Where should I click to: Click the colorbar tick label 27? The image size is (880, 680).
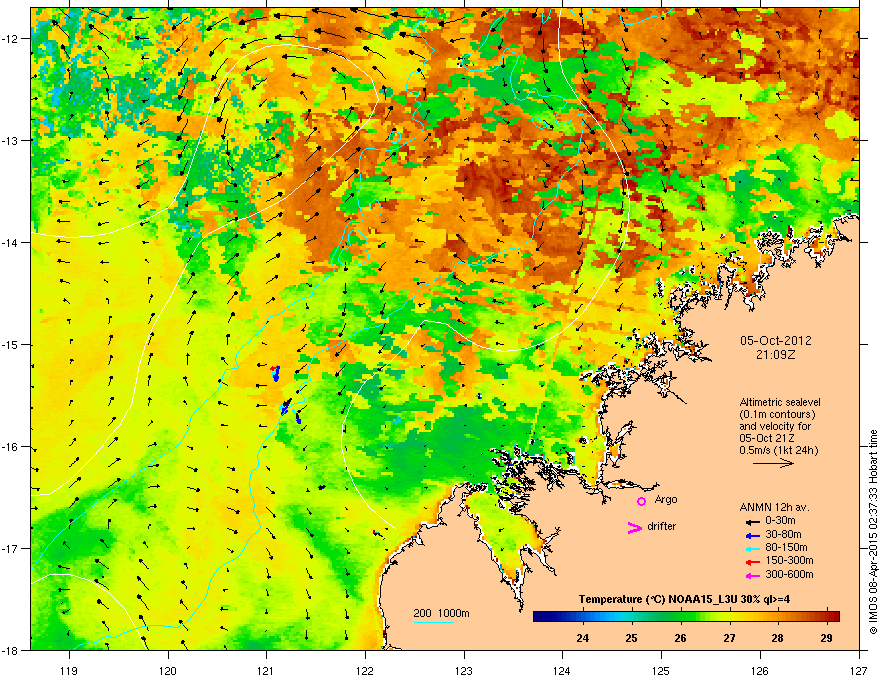tap(729, 638)
